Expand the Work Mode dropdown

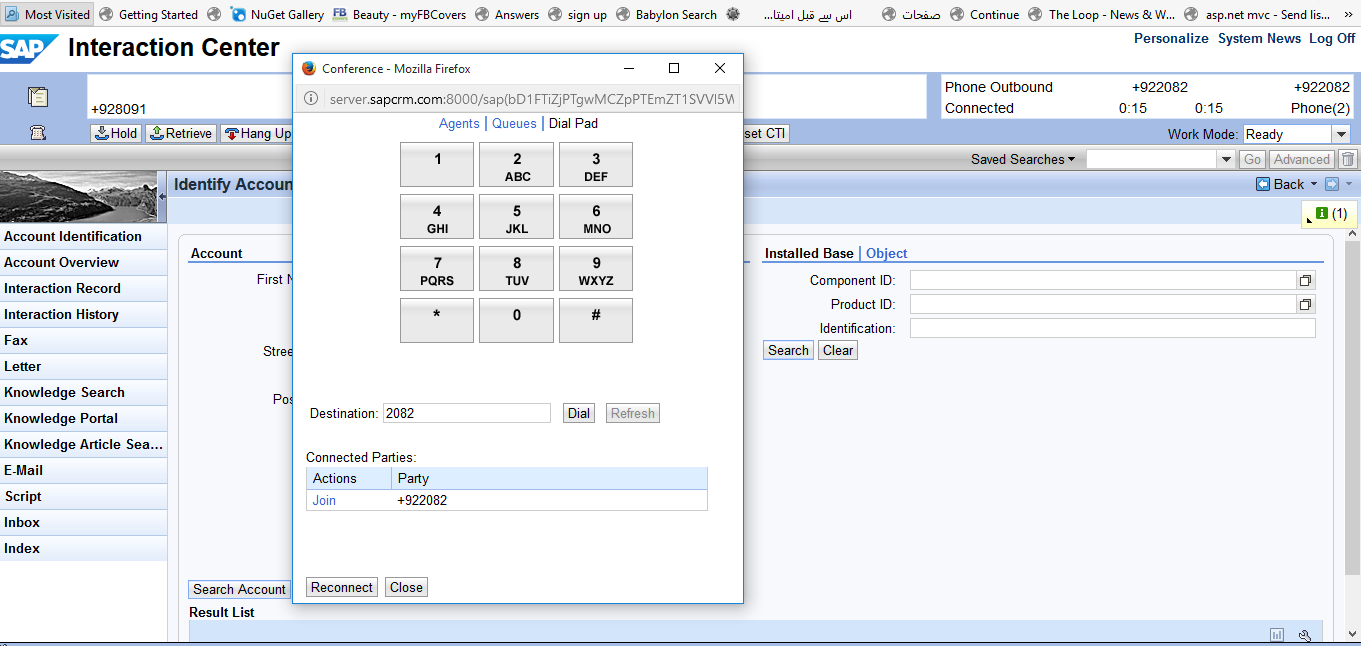pyautogui.click(x=1341, y=134)
